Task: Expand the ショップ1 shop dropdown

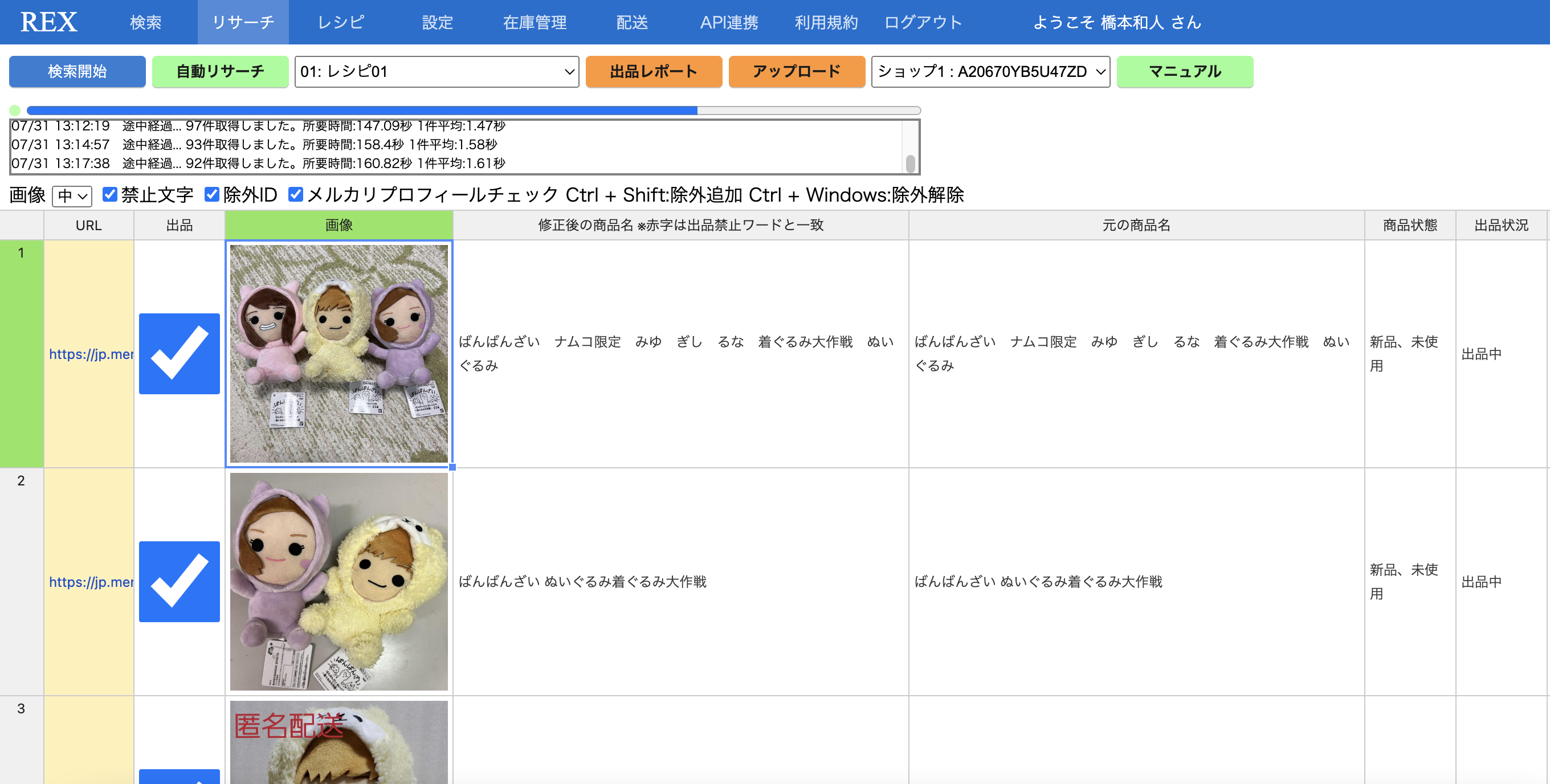Action: pos(990,72)
